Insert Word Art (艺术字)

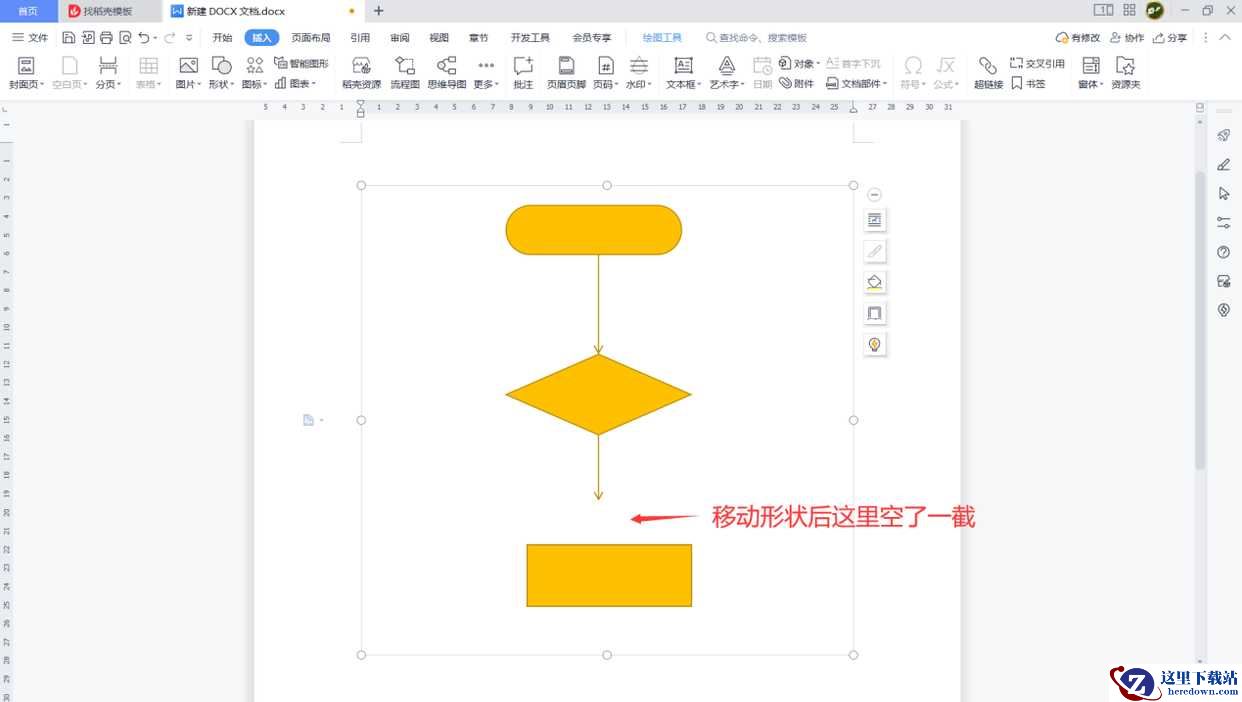[x=727, y=73]
